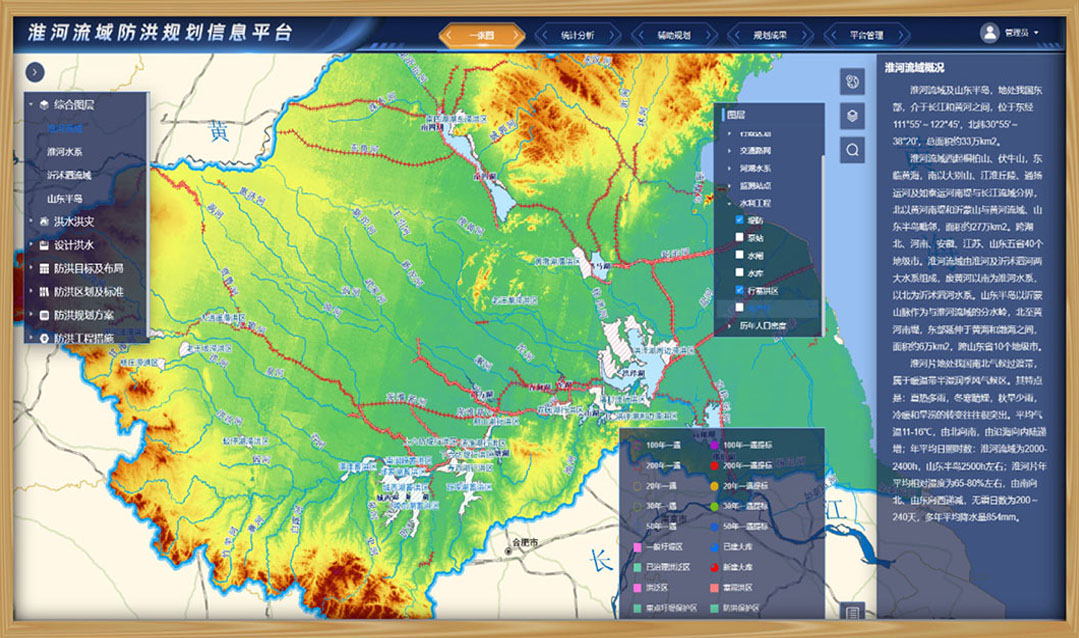1079x638 pixels.
Task: Collapse the left sidebar with the round arrow button
Action: pyautogui.click(x=34, y=72)
